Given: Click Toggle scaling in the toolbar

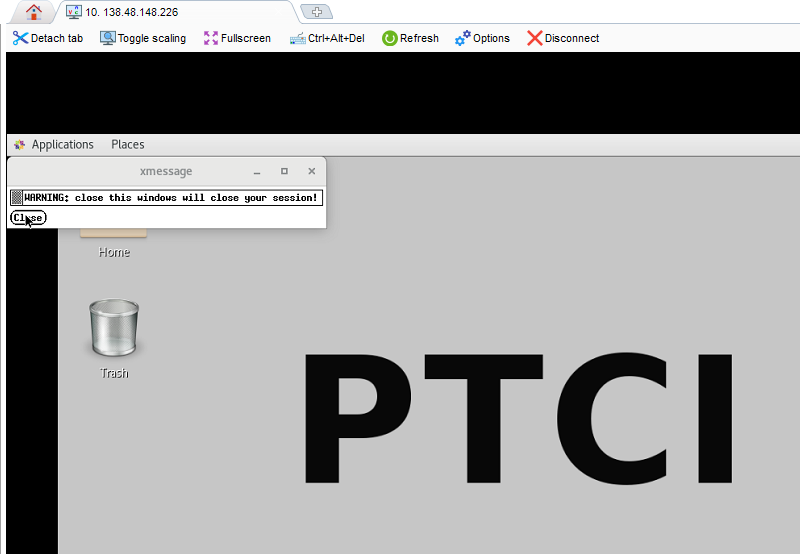Looking at the screenshot, I should (143, 38).
